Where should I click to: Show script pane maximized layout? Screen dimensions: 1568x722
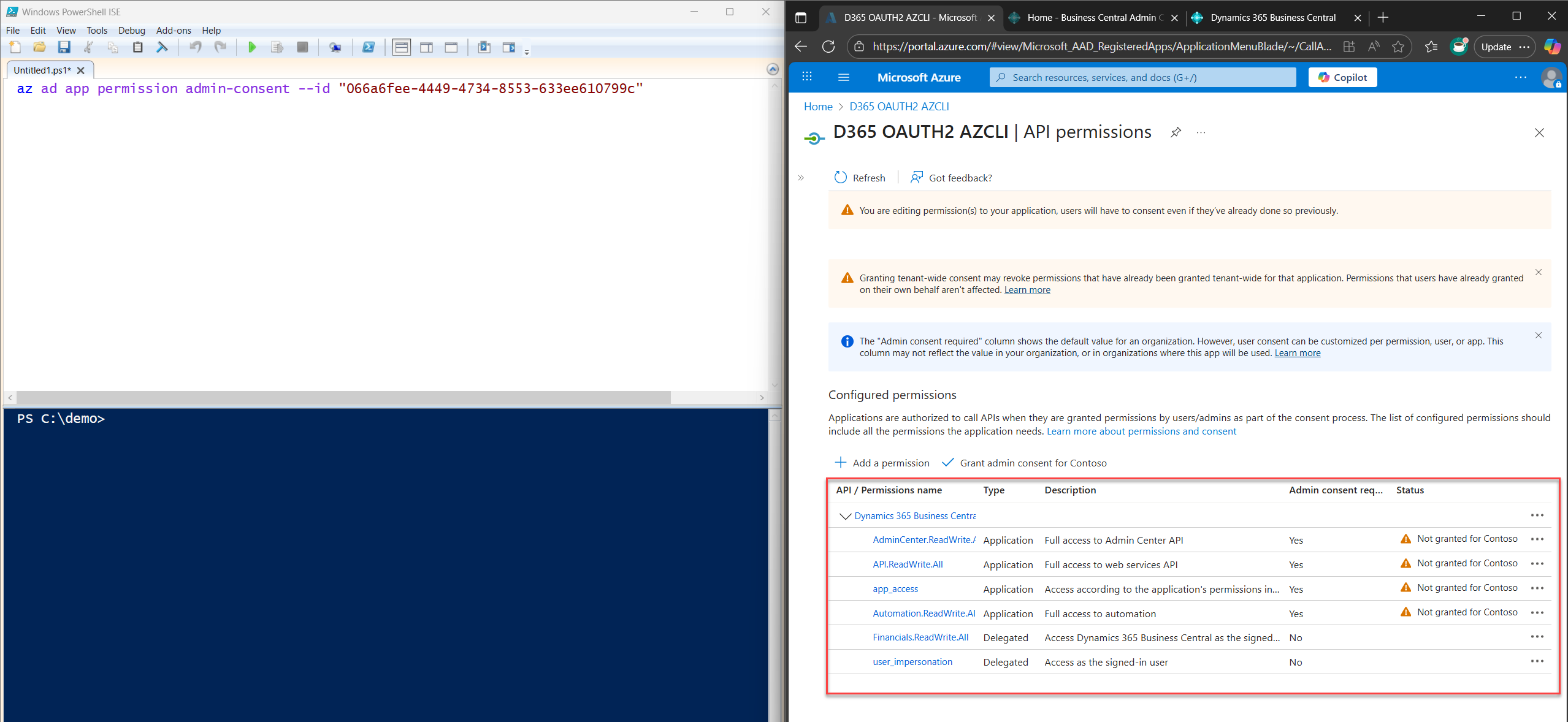tap(451, 47)
